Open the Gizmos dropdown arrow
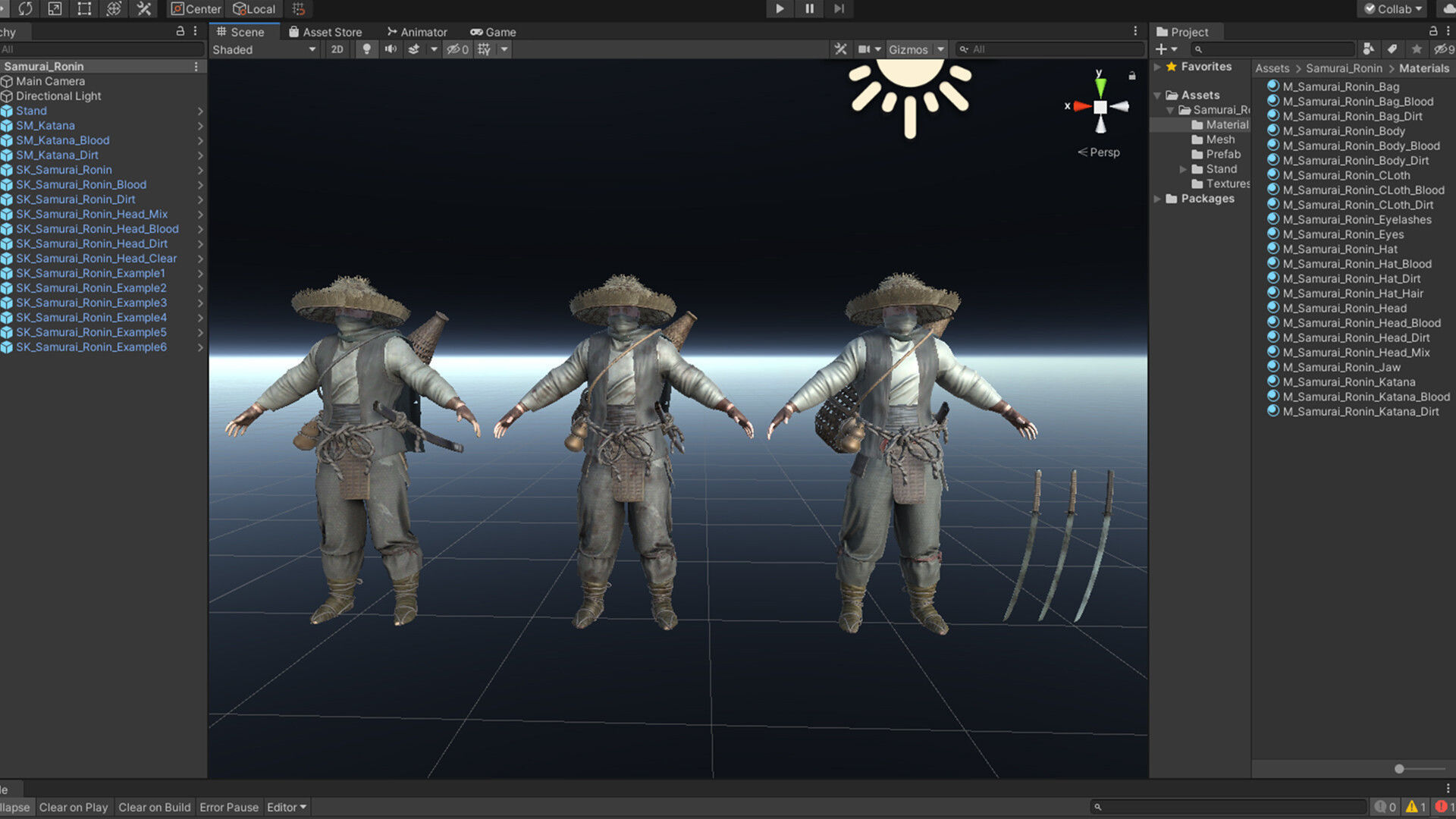This screenshot has width=1456, height=819. coord(940,49)
